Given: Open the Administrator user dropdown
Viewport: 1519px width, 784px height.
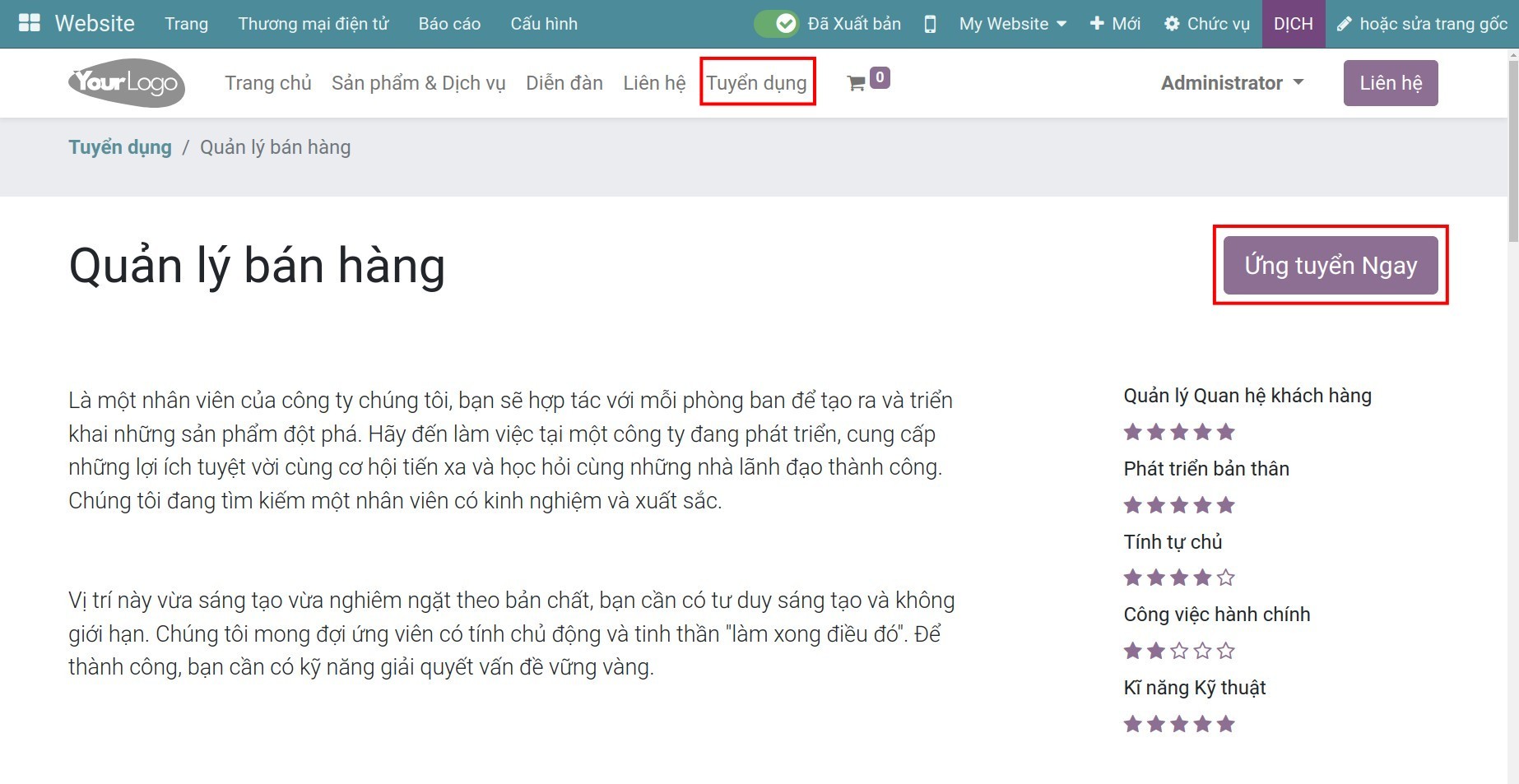Looking at the screenshot, I should 1232,83.
